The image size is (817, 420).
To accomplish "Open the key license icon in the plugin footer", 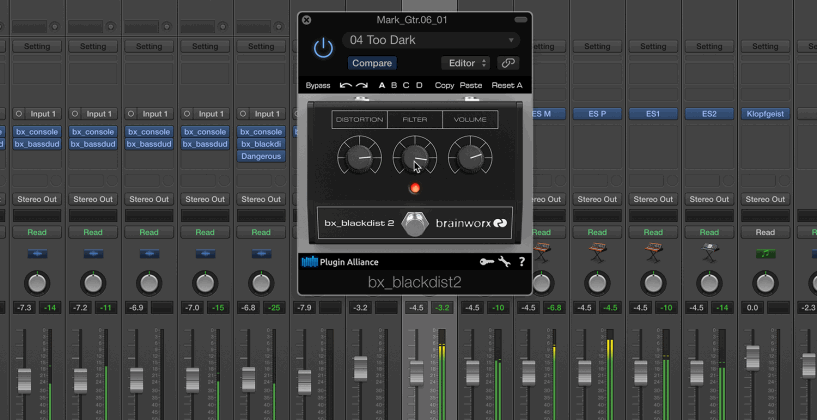I will 487,262.
